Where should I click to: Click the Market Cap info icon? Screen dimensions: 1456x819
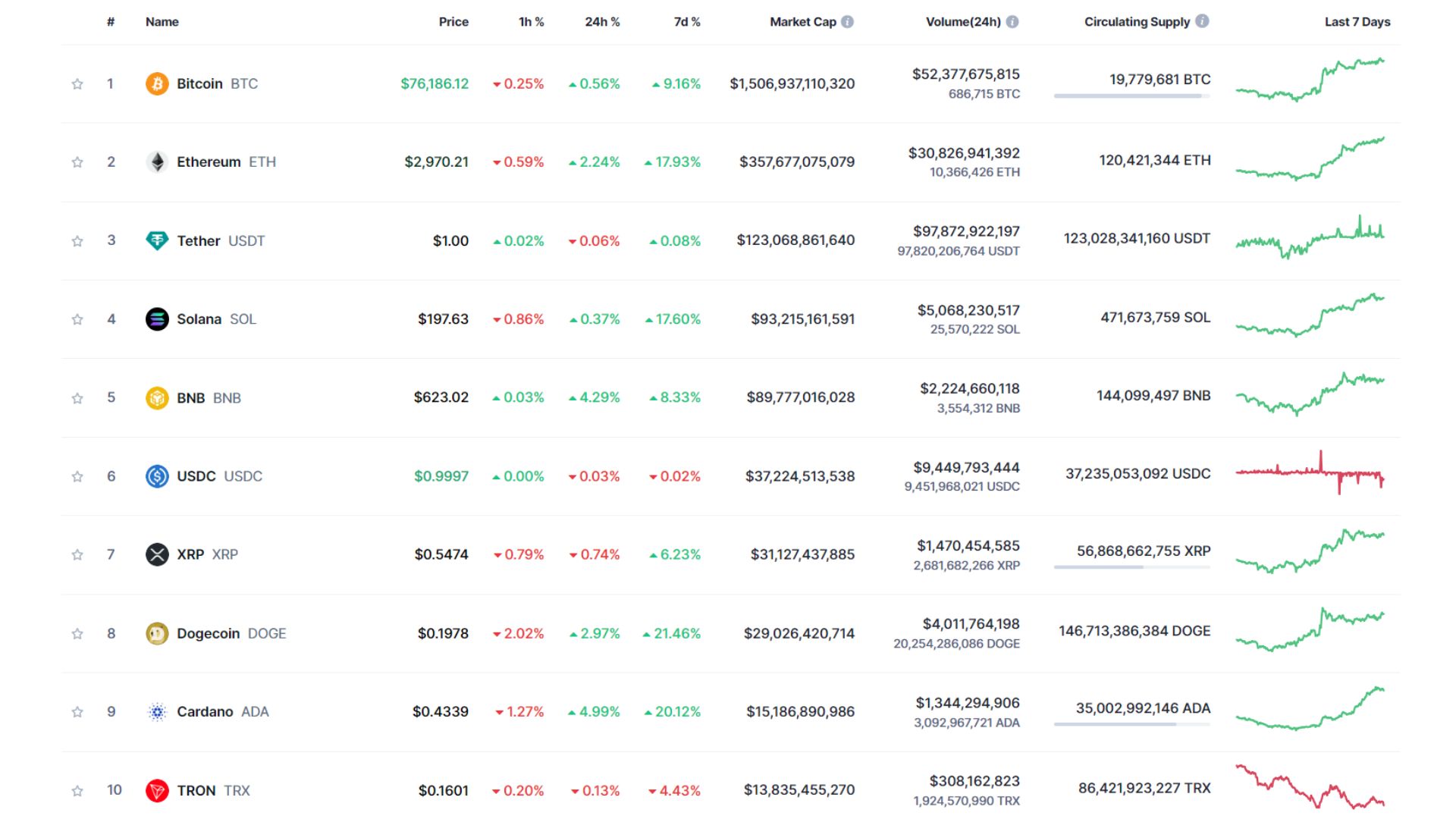coord(849,21)
